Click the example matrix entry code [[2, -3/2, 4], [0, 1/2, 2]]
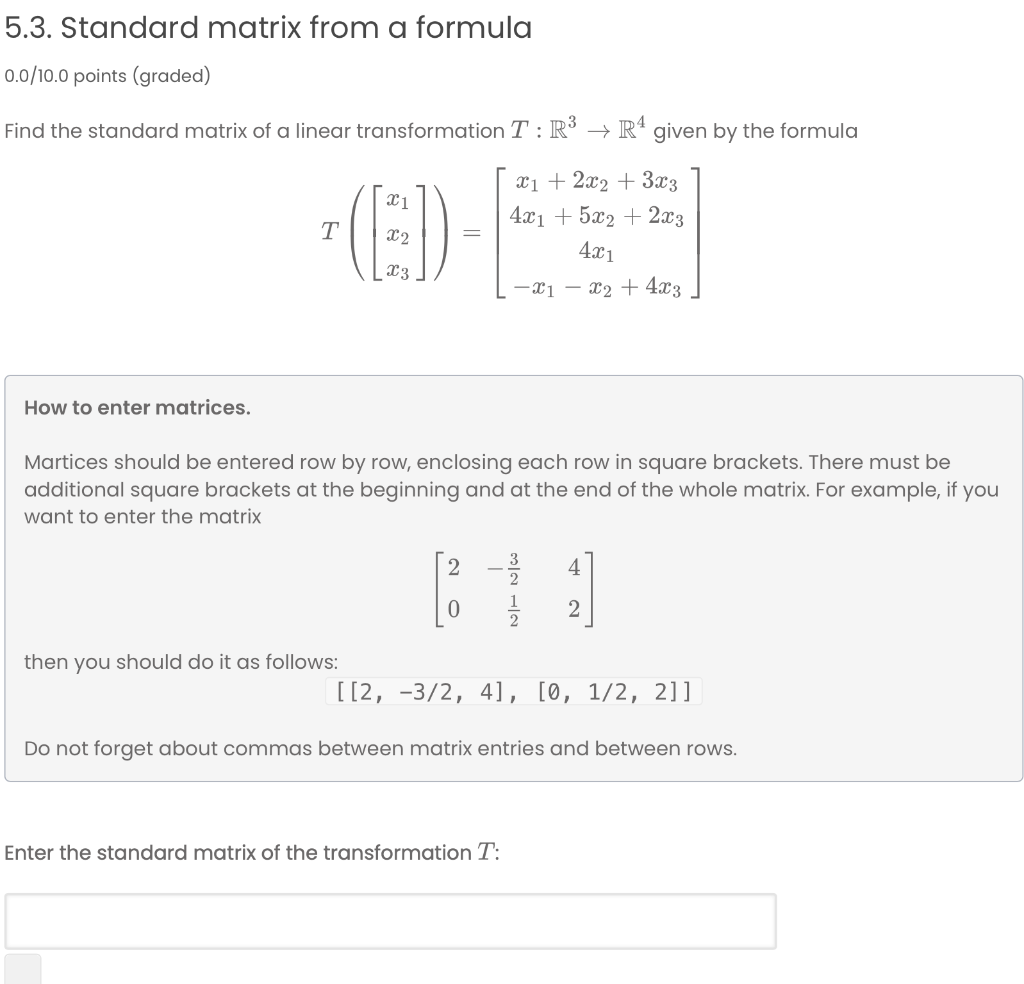This screenshot has height=984, width=1024. click(x=512, y=690)
